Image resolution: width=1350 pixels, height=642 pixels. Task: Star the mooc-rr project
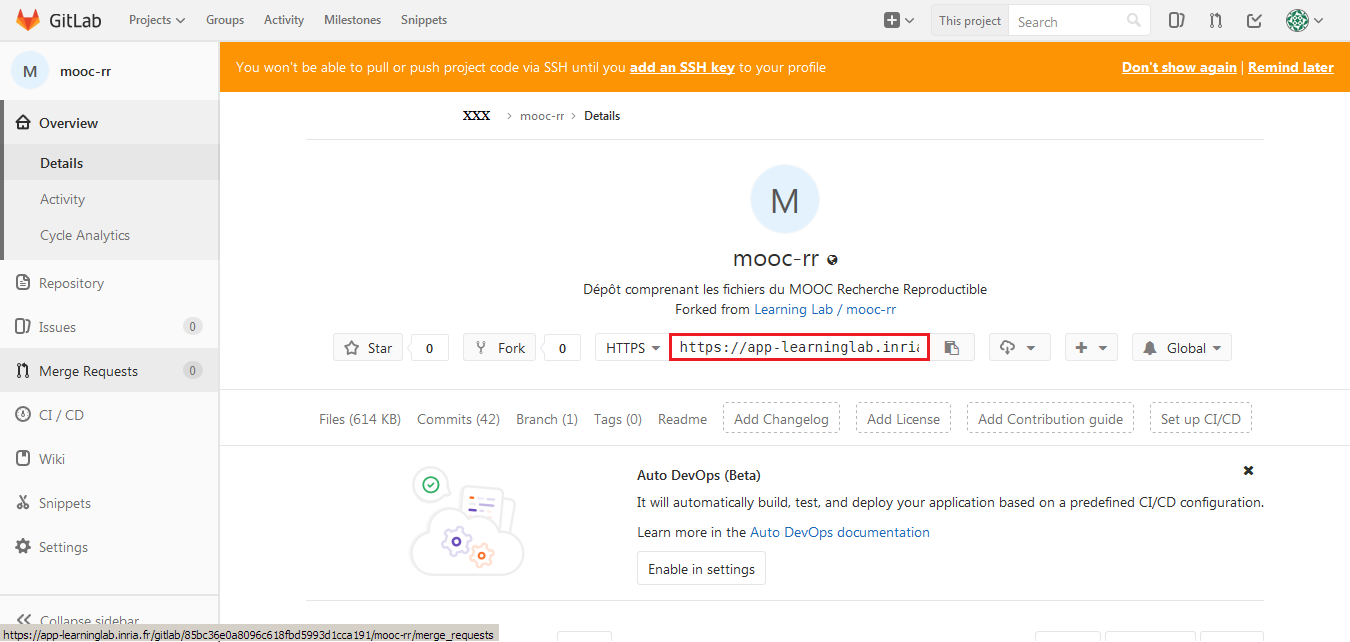(x=368, y=348)
